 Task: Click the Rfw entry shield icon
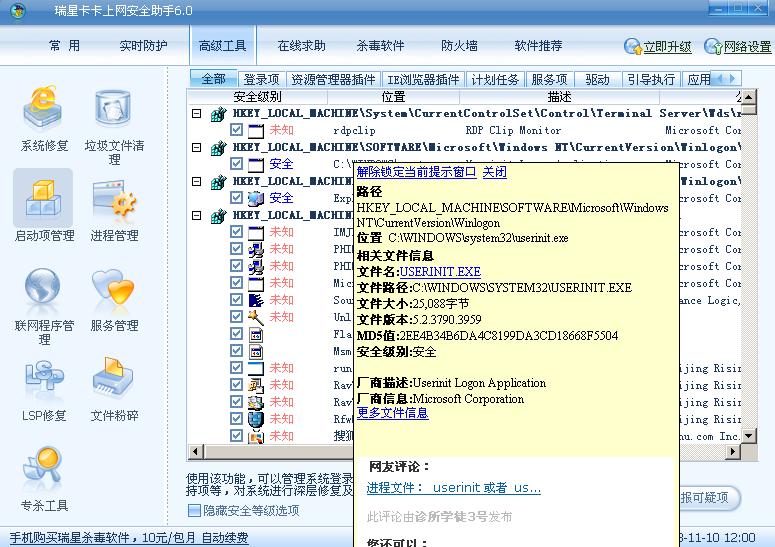pyautogui.click(x=256, y=420)
